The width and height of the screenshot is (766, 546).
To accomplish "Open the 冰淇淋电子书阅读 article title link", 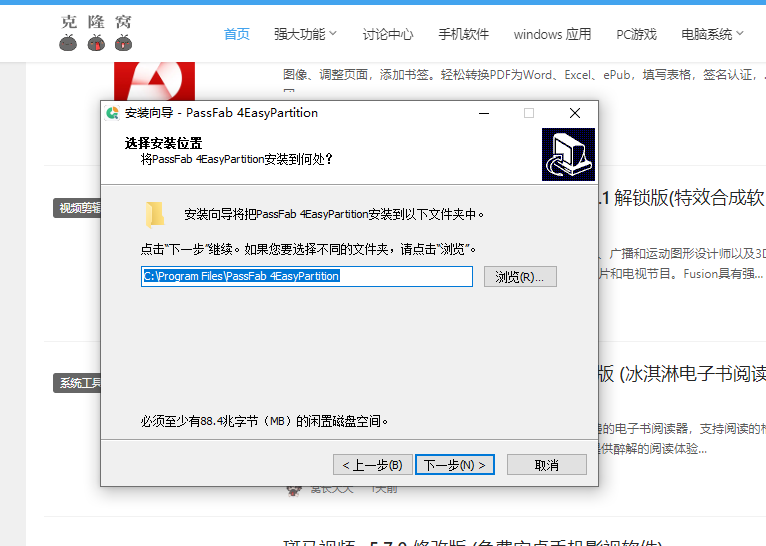I will (x=682, y=374).
